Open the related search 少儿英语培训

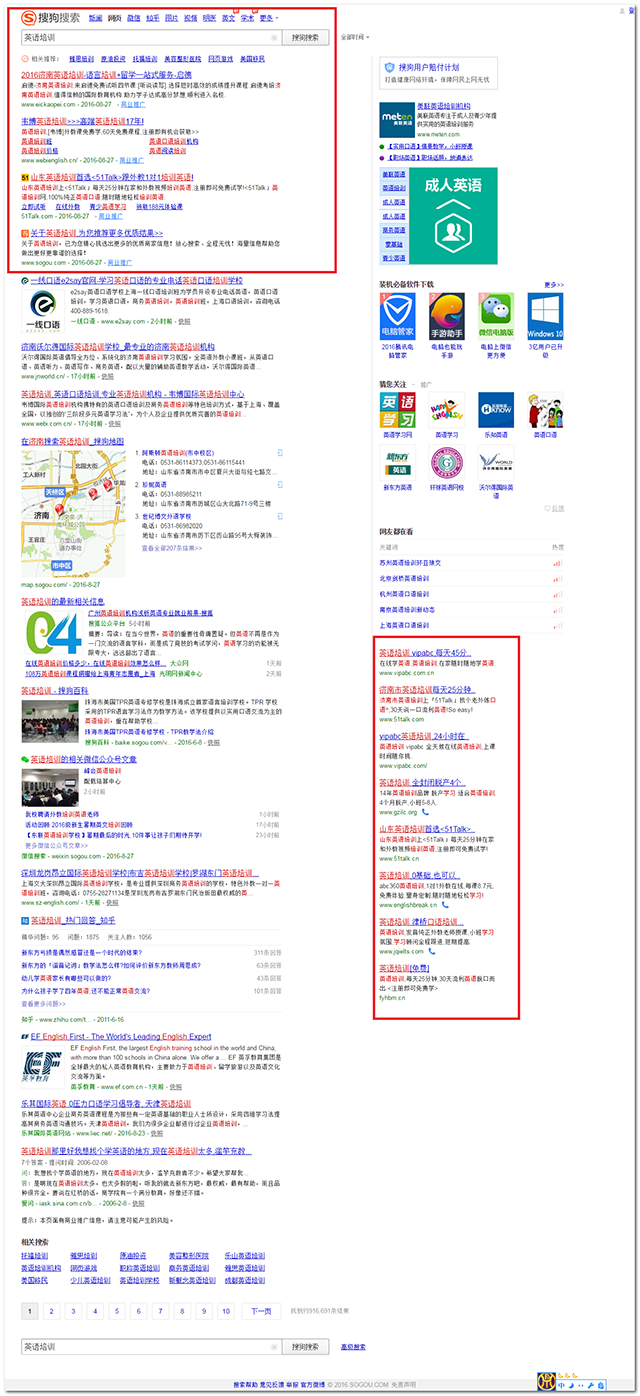[x=91, y=1280]
